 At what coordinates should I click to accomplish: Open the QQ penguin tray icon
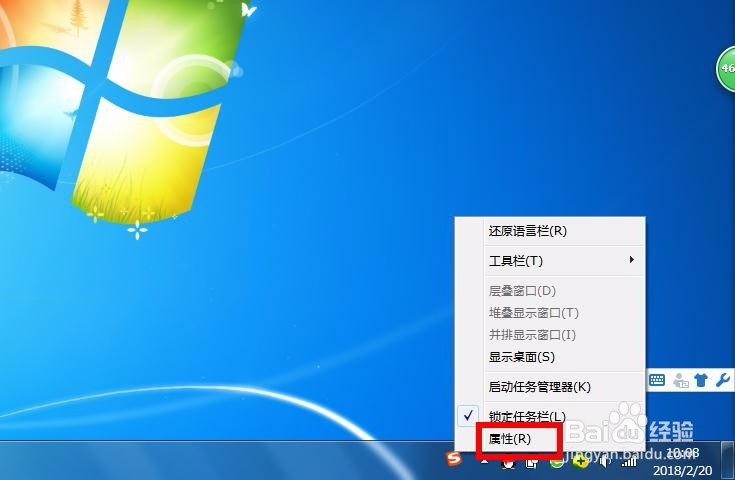click(x=508, y=463)
